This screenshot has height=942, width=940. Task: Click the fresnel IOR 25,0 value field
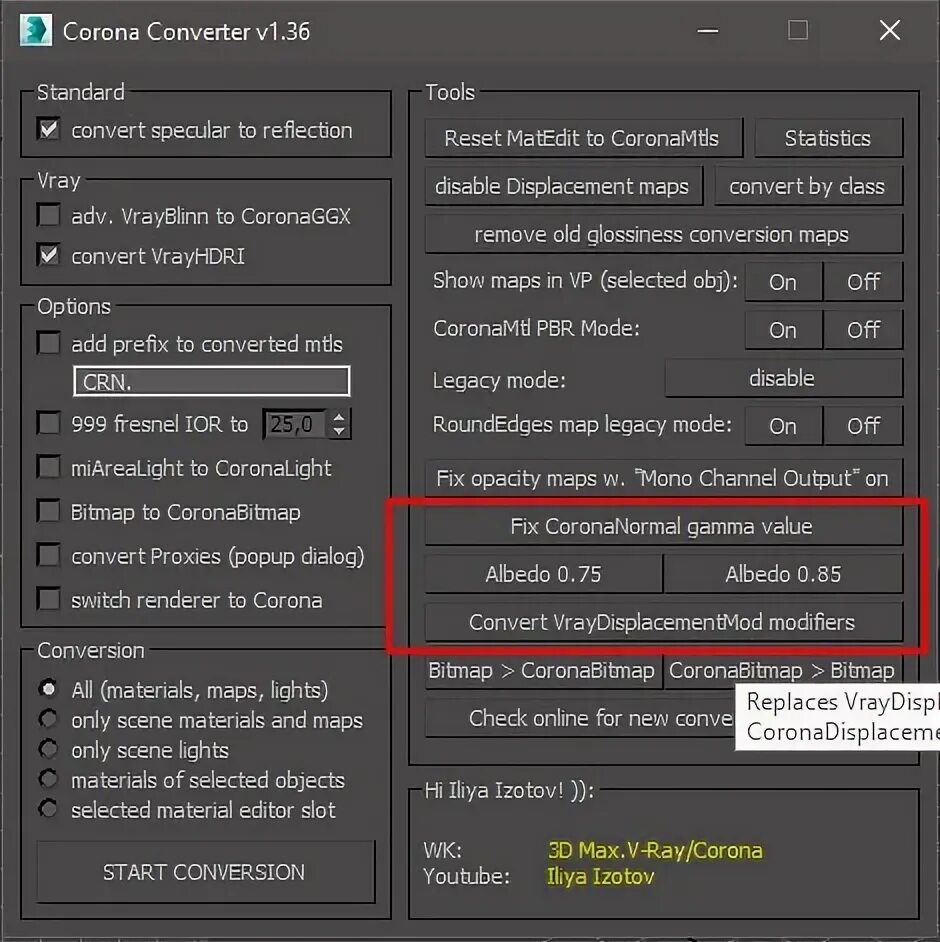click(294, 424)
